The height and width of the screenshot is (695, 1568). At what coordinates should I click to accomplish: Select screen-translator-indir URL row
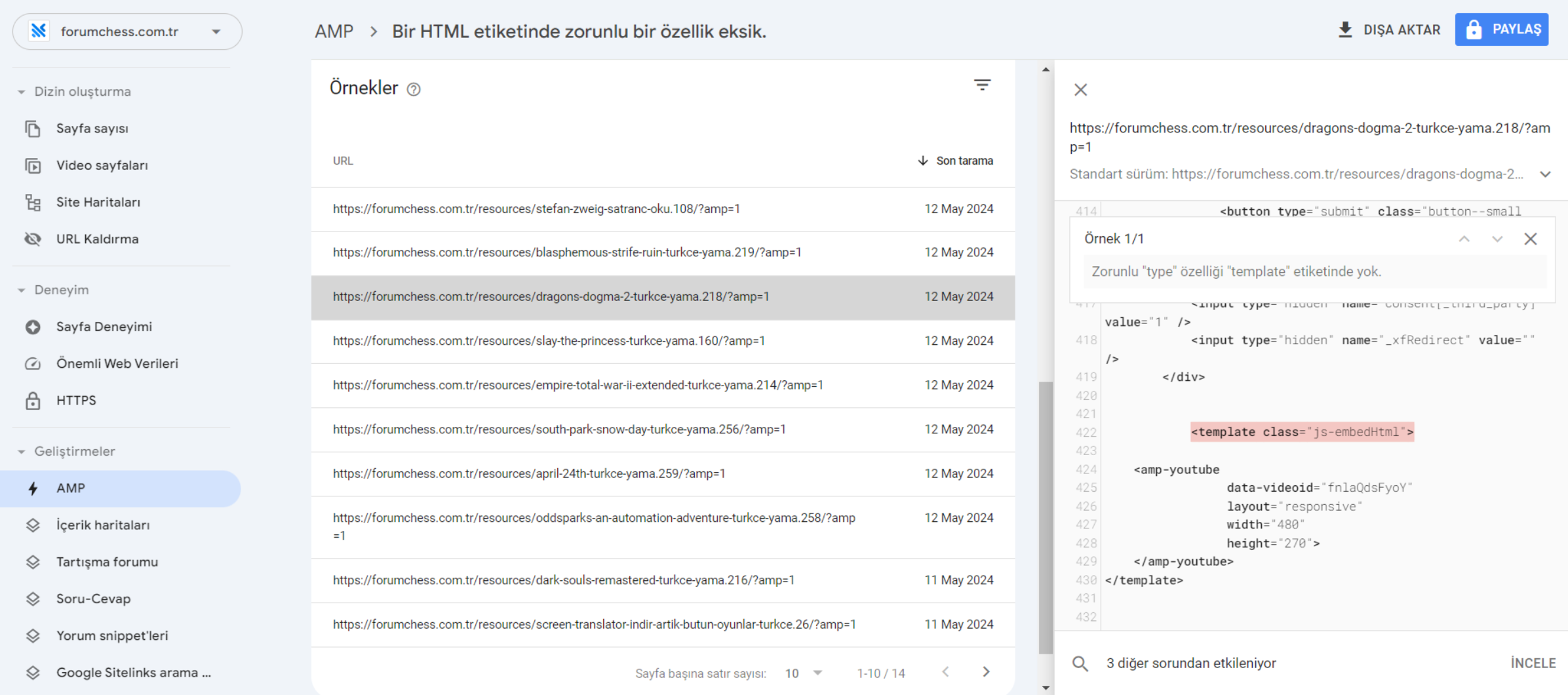click(663, 625)
